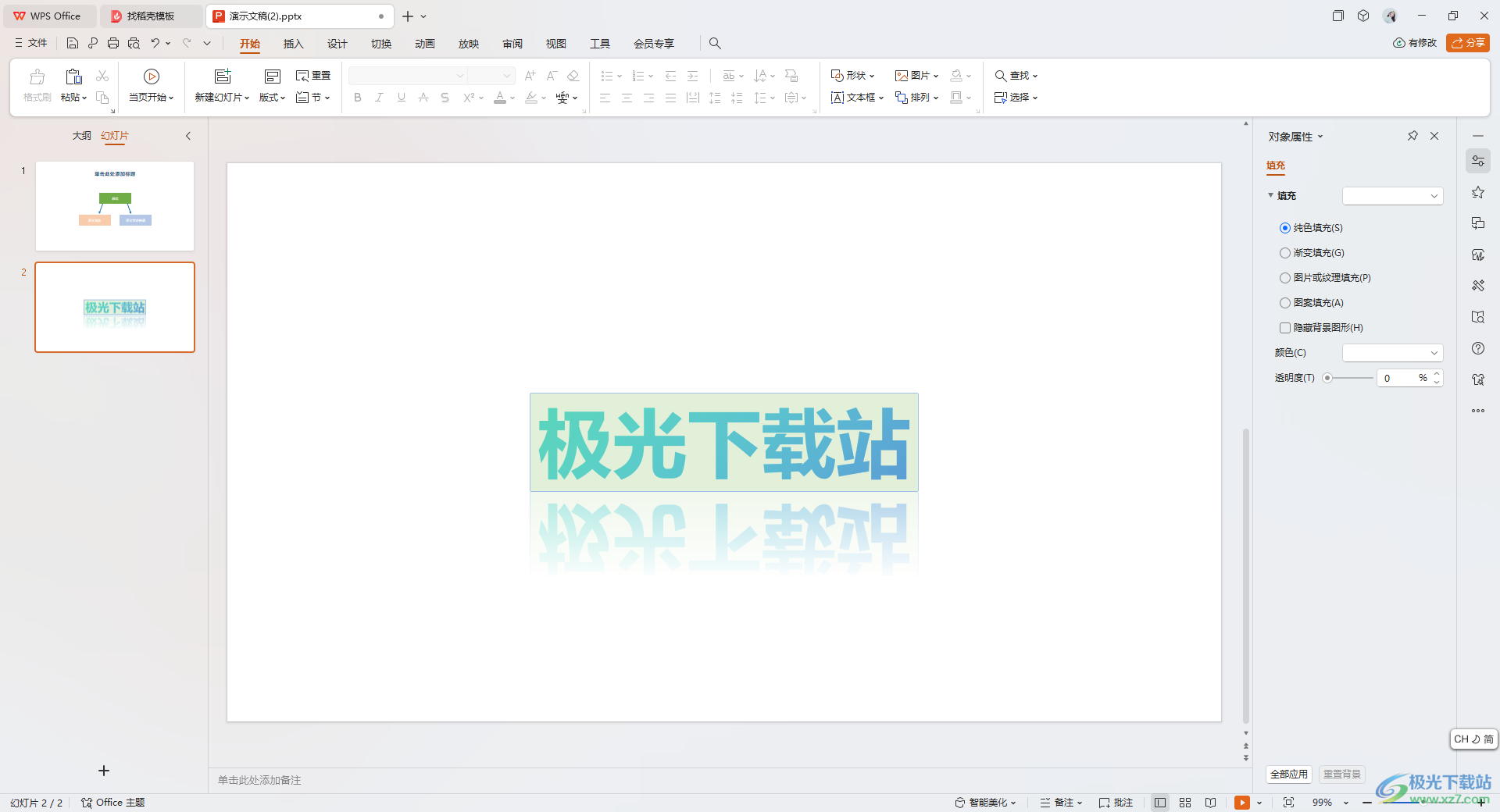Start slideshow from status bar play button
Screen dimensions: 1500x812
pyautogui.click(x=1242, y=803)
